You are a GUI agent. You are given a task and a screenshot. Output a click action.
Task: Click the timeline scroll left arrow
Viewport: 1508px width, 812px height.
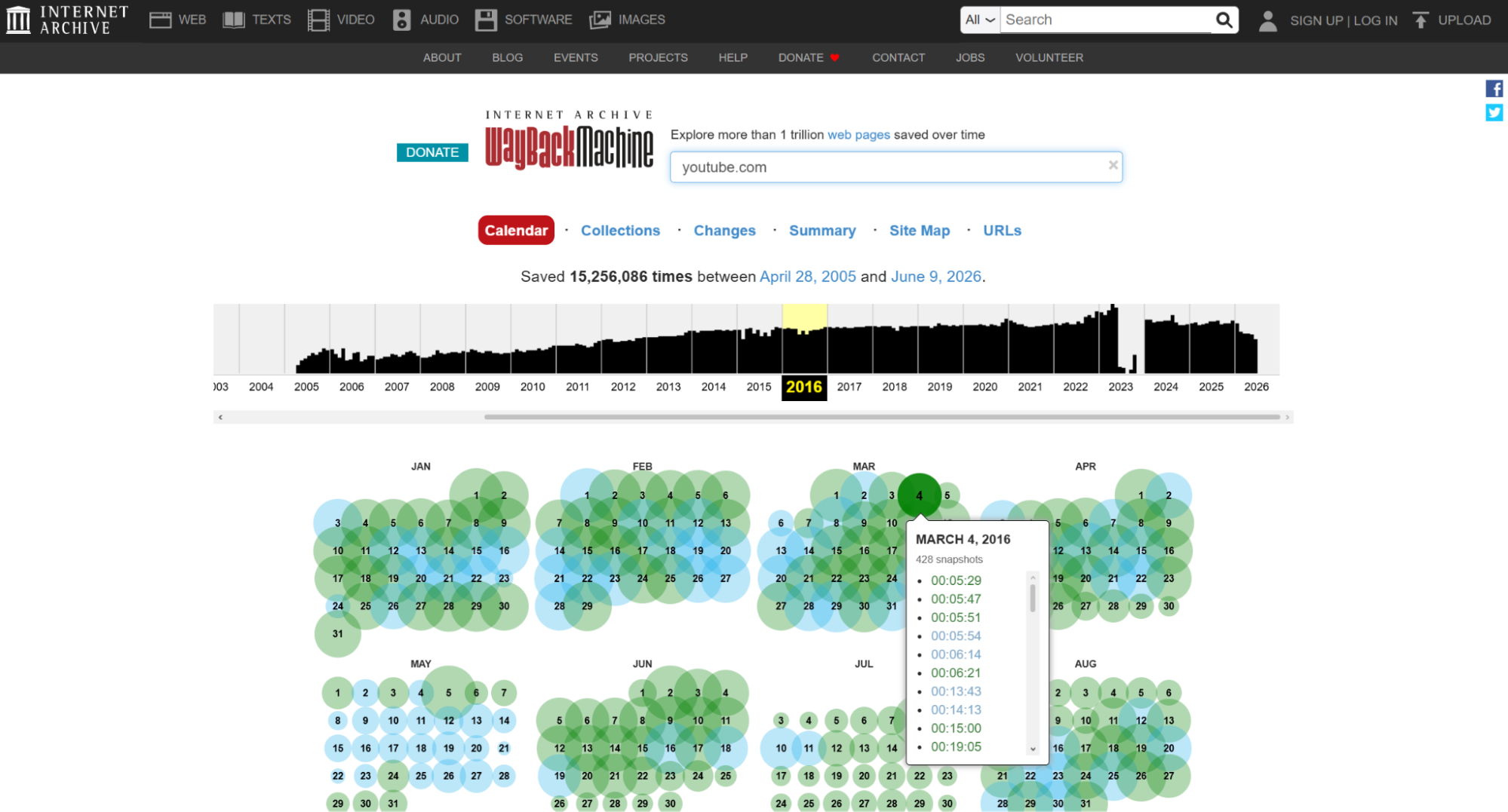pos(220,417)
